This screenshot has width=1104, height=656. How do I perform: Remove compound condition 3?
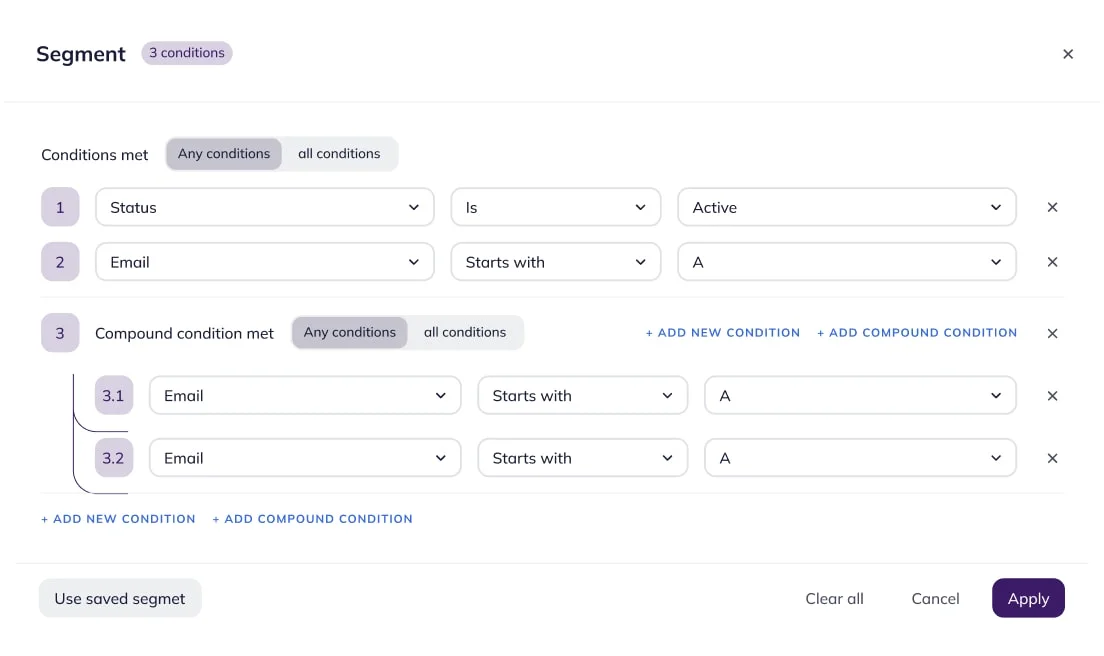point(1052,334)
